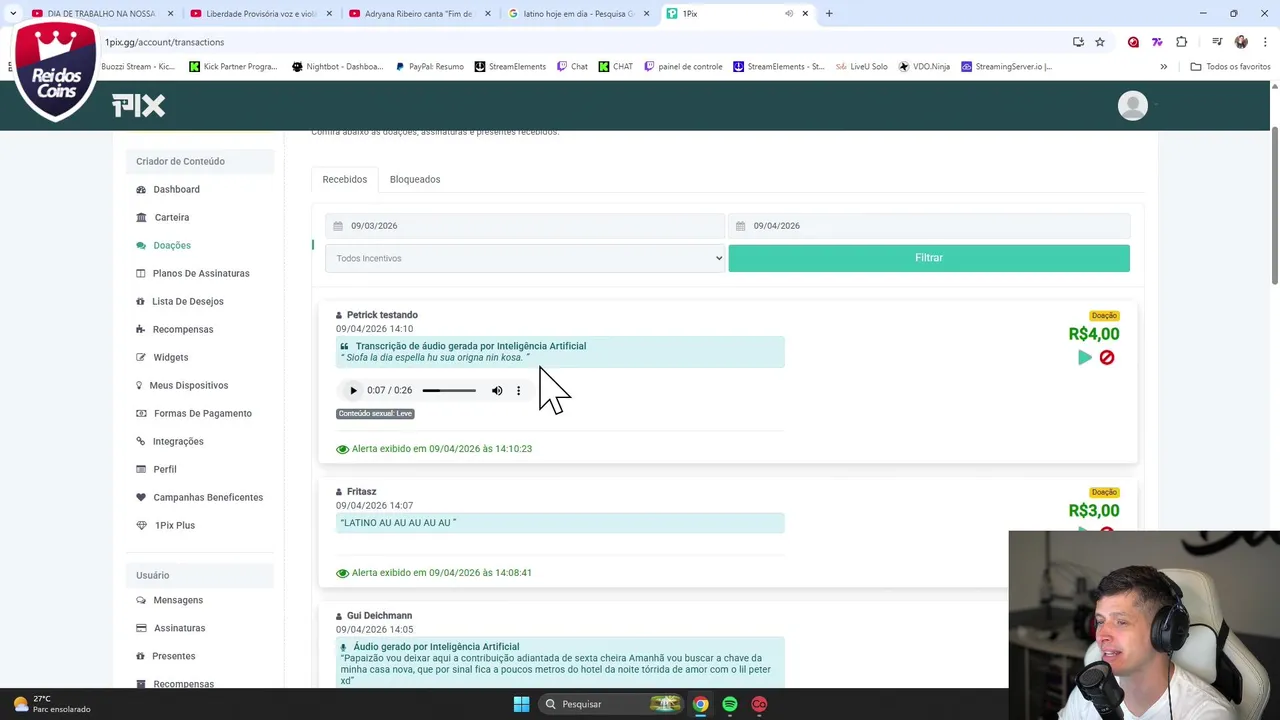Play the Petrick testando audio clip
Image resolution: width=1280 pixels, height=720 pixels.
coord(353,390)
